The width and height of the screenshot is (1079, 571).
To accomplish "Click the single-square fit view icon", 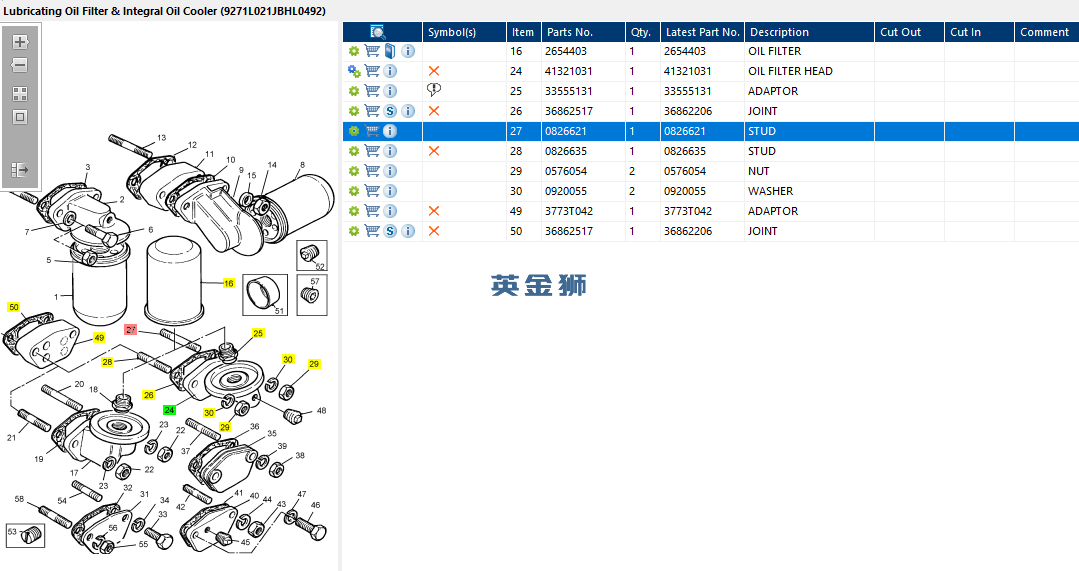I will click(x=20, y=117).
